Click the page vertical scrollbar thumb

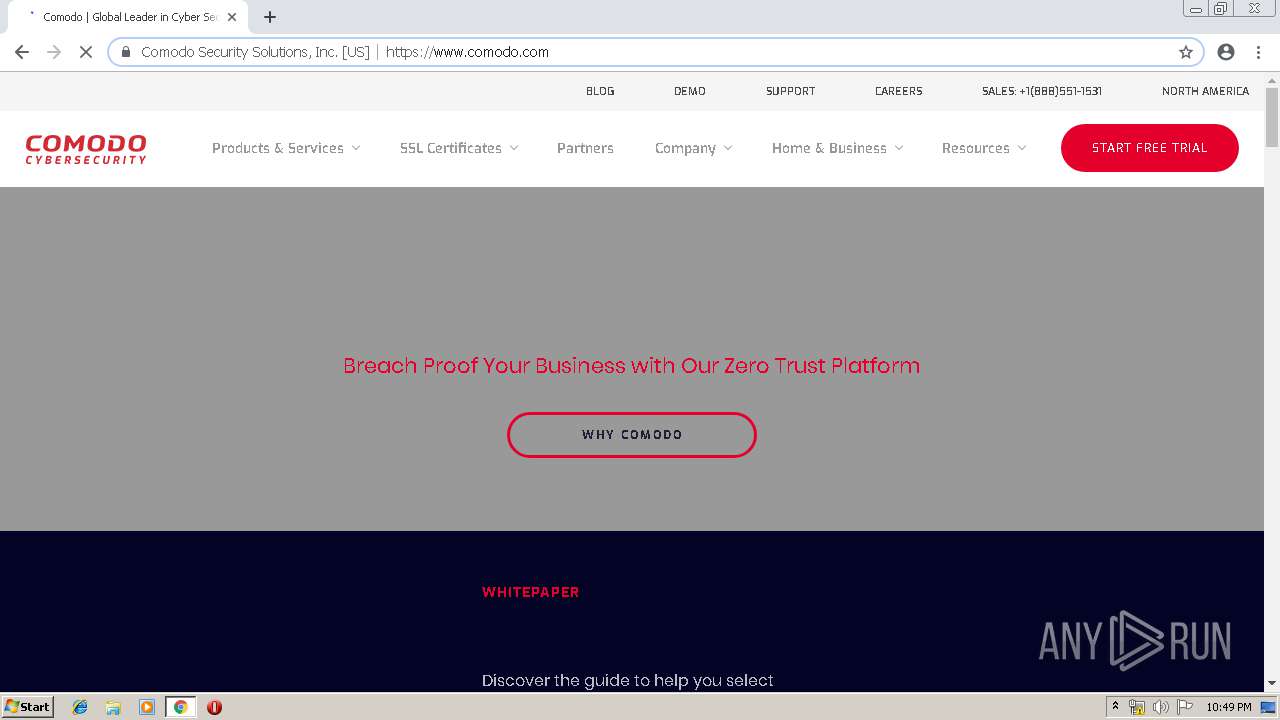1272,118
